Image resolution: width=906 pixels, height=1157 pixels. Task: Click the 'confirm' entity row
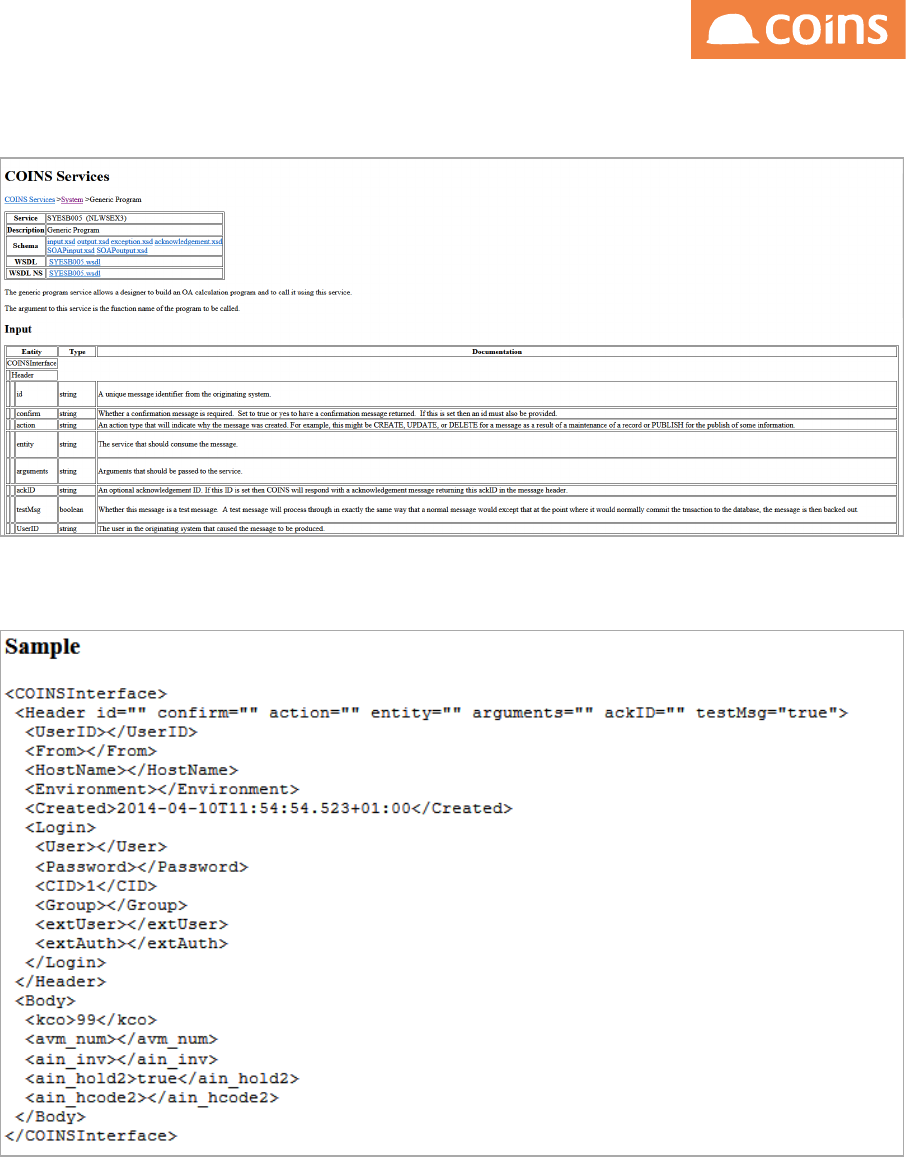(452, 413)
